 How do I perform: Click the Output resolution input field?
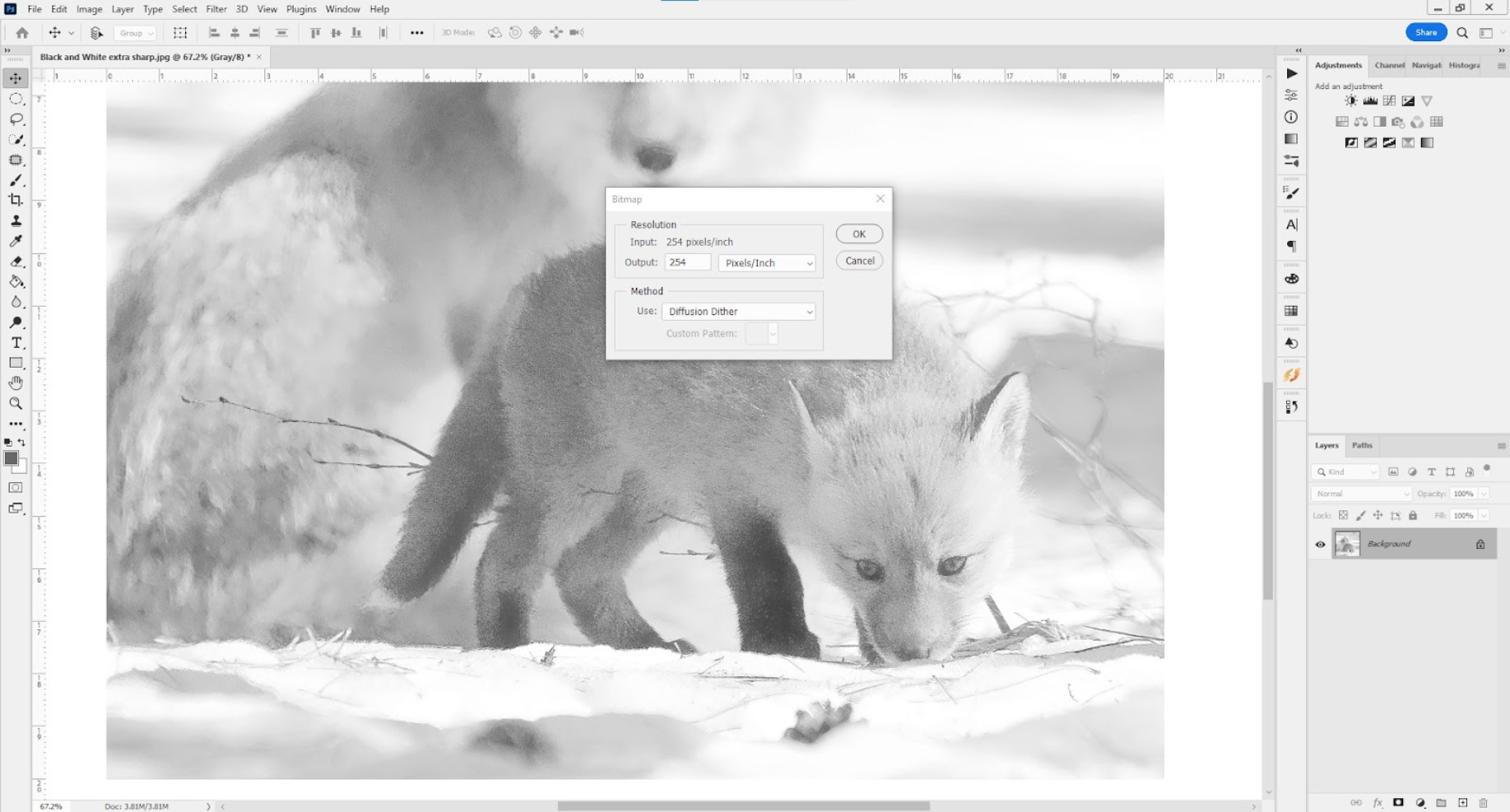pyautogui.click(x=687, y=262)
